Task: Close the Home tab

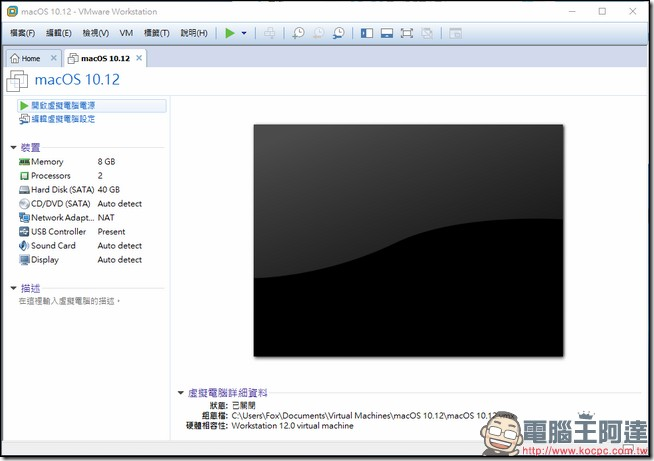Action: click(53, 58)
